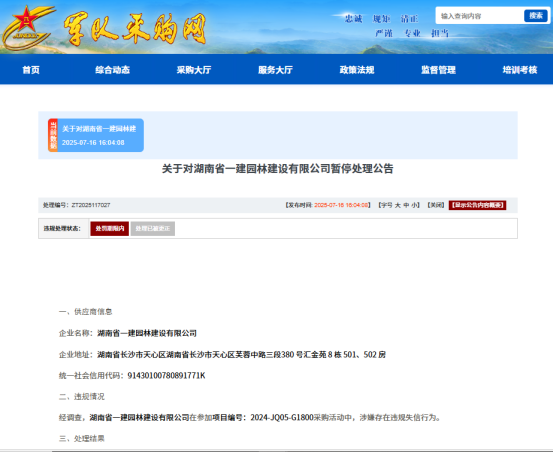Select the dark red 处罚期限内 status
The image size is (553, 453).
[x=110, y=229]
